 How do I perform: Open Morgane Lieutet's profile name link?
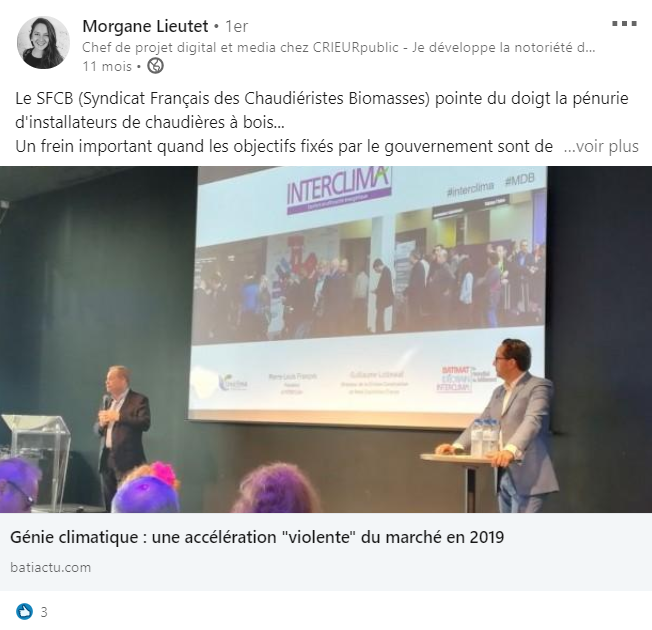click(x=145, y=26)
